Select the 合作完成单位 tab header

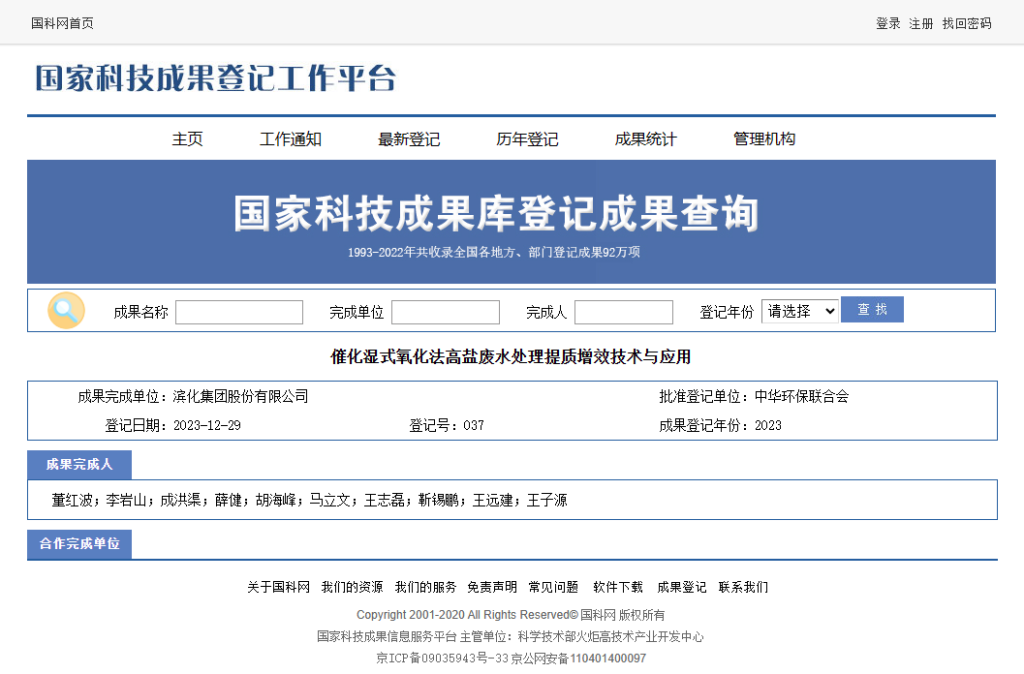coord(79,543)
